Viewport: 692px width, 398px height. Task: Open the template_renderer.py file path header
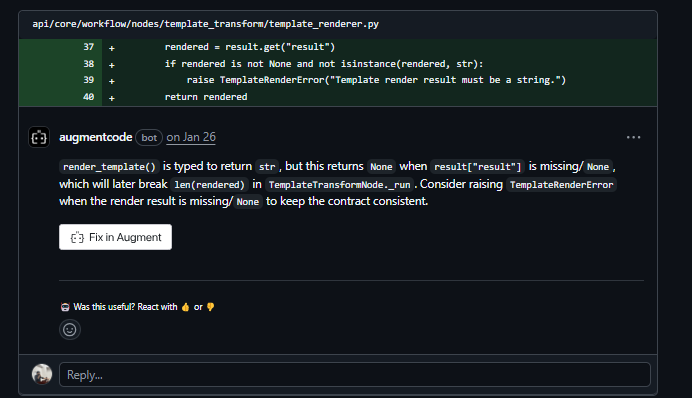pos(205,24)
